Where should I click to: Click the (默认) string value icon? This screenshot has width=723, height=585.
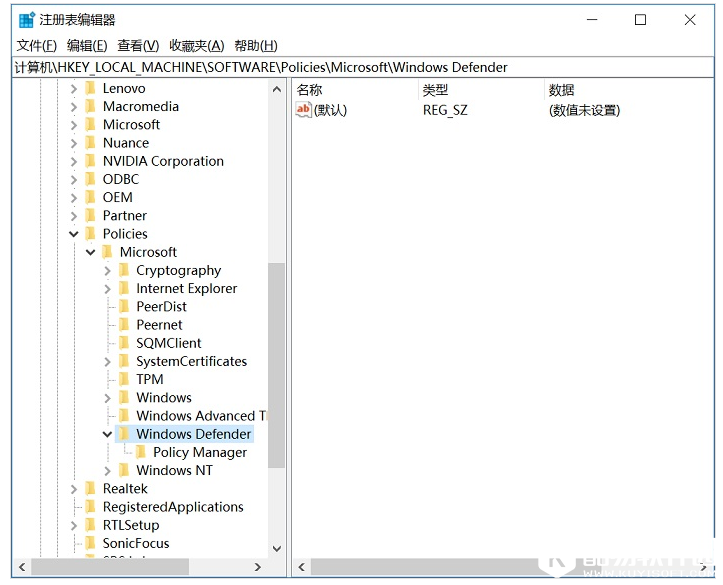click(x=304, y=110)
